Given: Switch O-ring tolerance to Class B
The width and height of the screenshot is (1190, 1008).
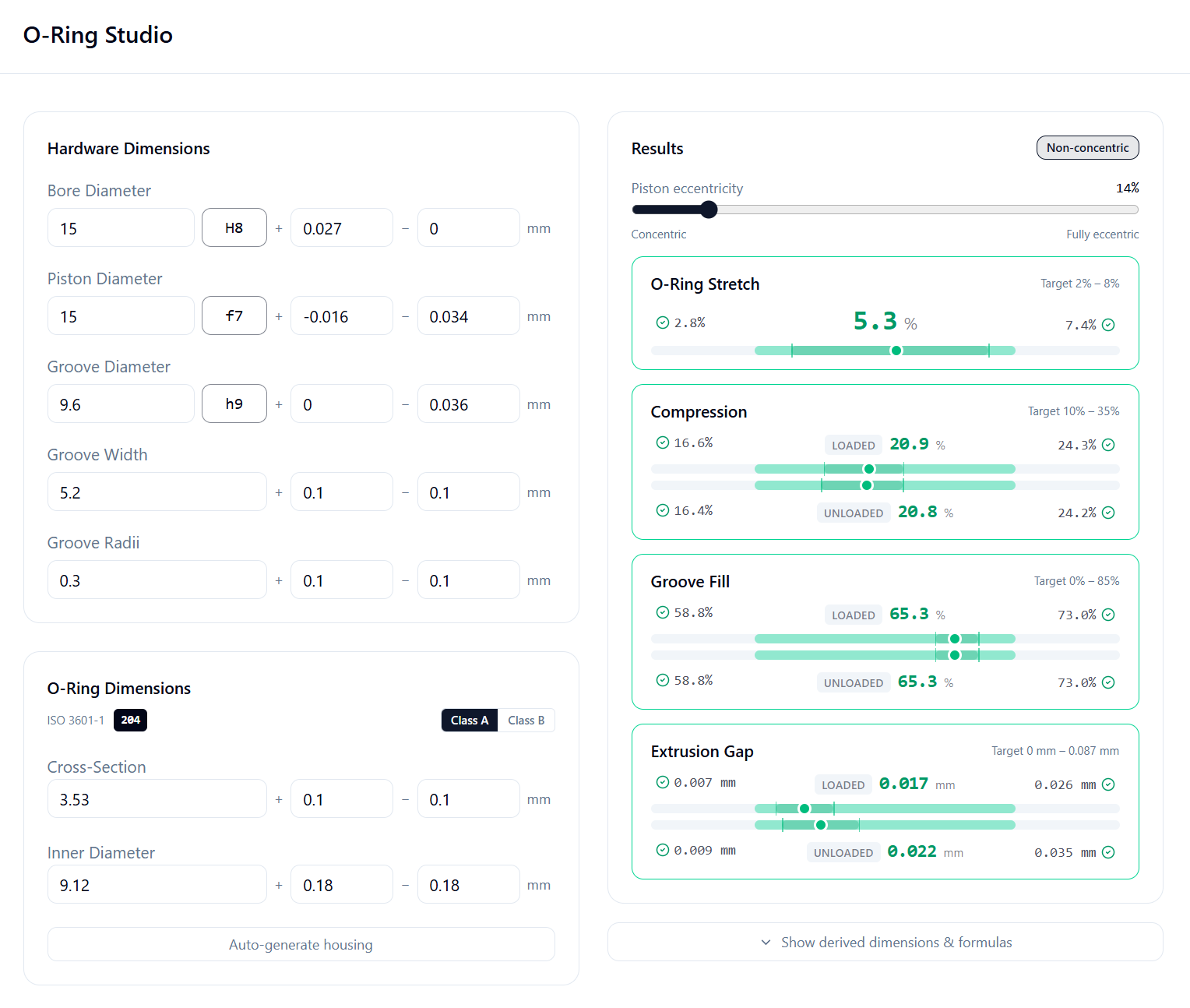Looking at the screenshot, I should 526,721.
